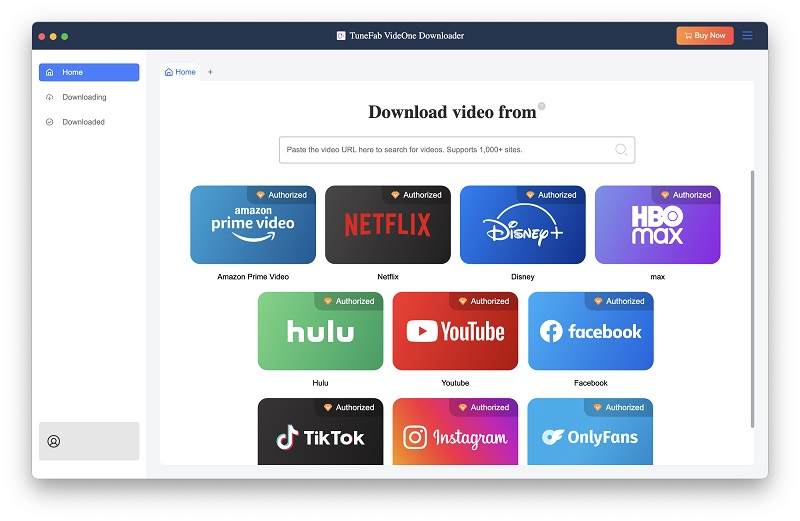This screenshot has width=800, height=521.
Task: Click the Hulu label text
Action: coord(320,383)
